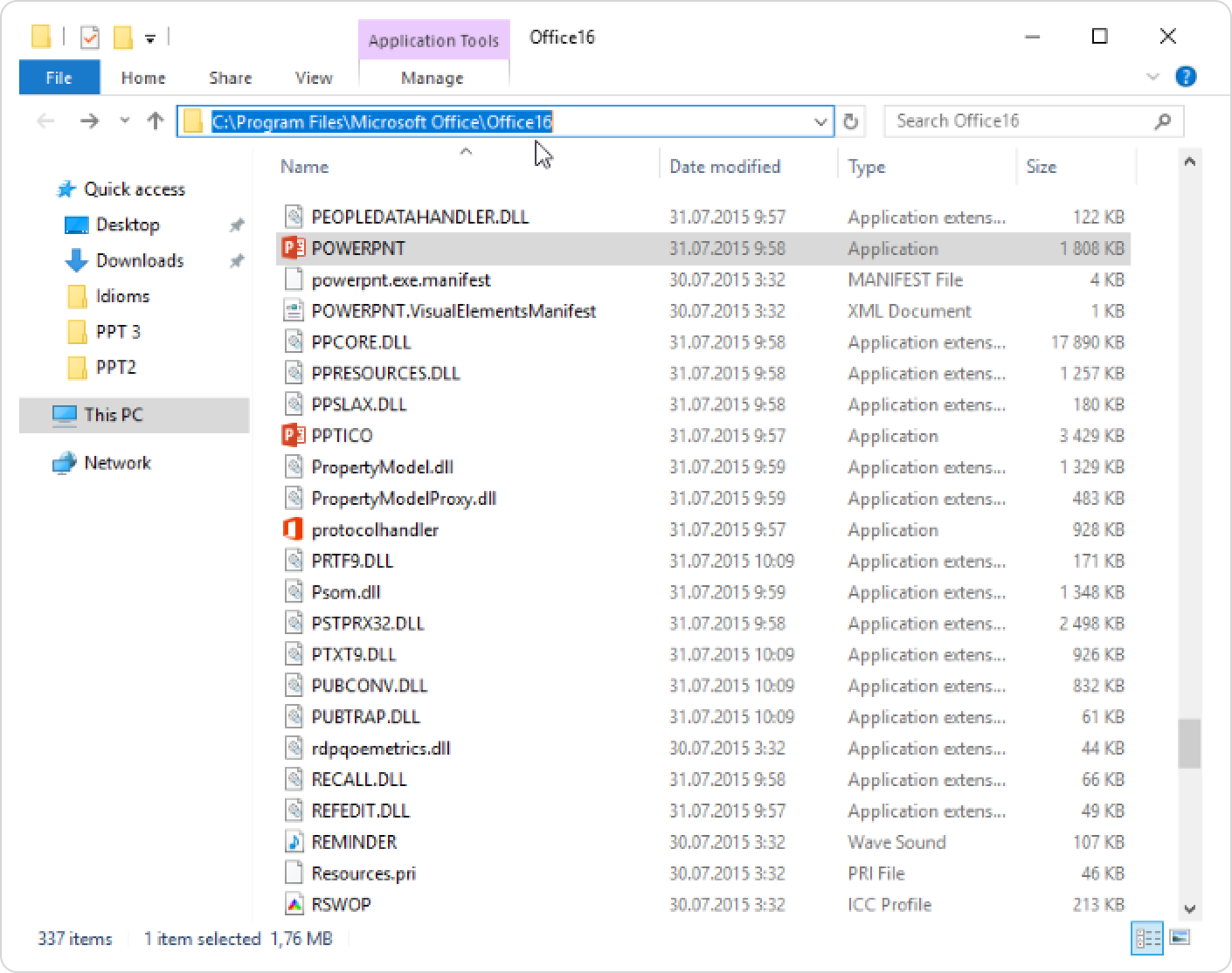
Task: Open the Manage tab
Action: [433, 78]
